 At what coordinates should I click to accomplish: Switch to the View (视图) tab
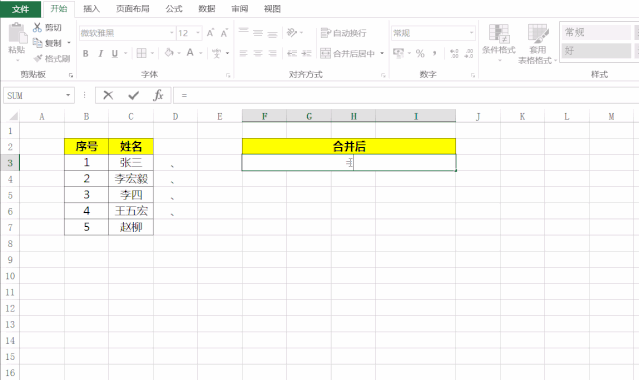pos(272,9)
